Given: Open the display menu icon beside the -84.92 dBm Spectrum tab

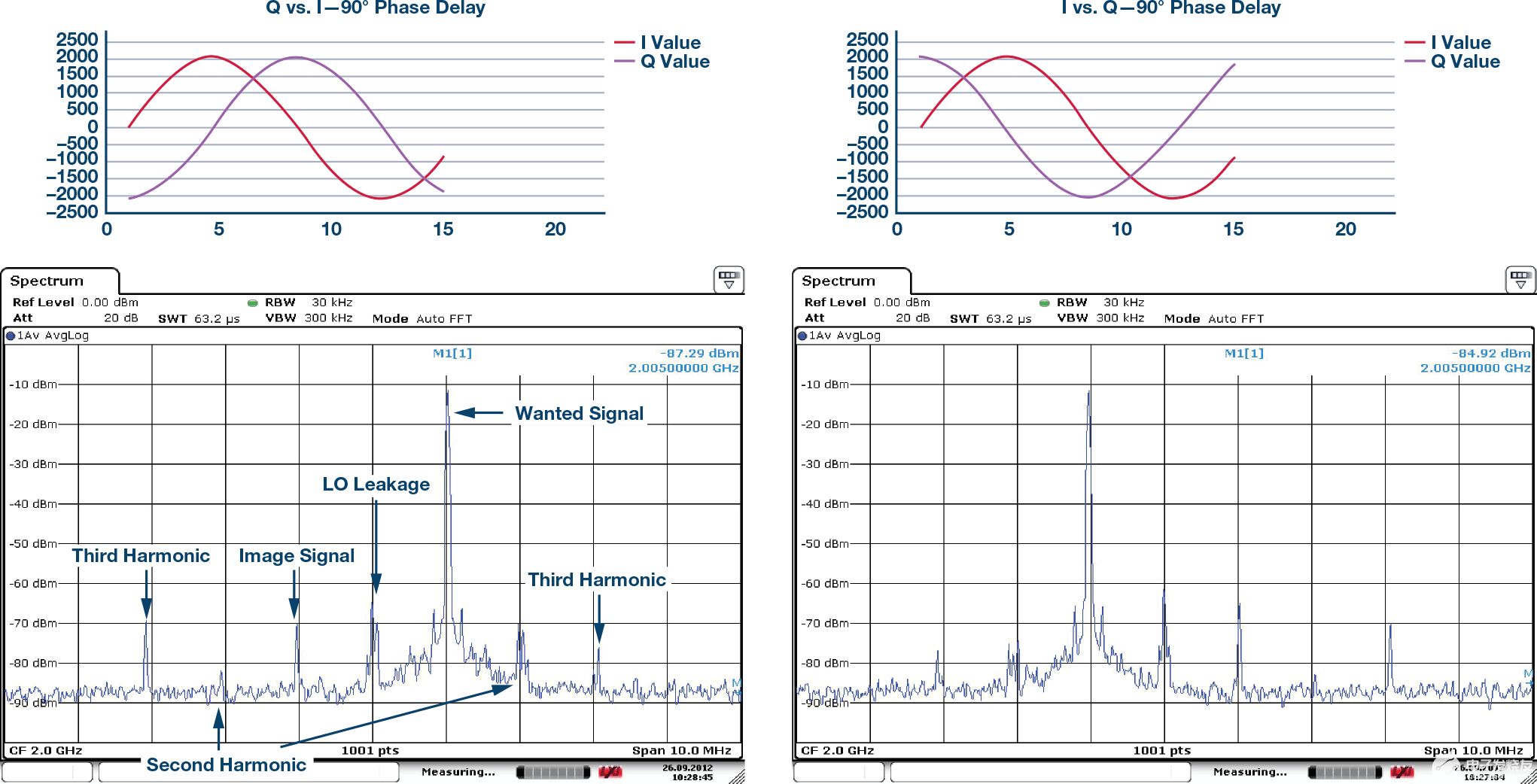Looking at the screenshot, I should [x=1520, y=279].
